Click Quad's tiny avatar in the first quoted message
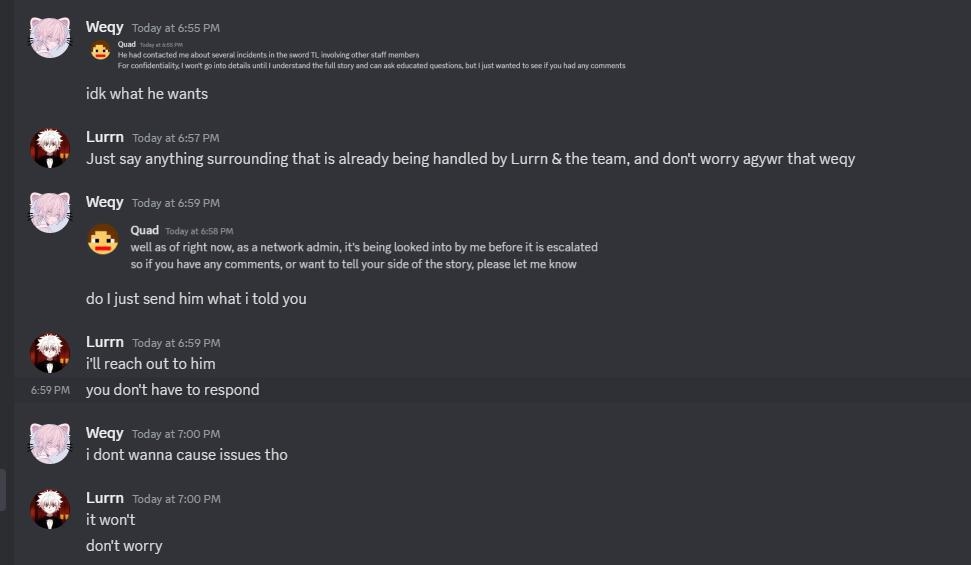Image resolution: width=971 pixels, height=565 pixels. pyautogui.click(x=100, y=50)
